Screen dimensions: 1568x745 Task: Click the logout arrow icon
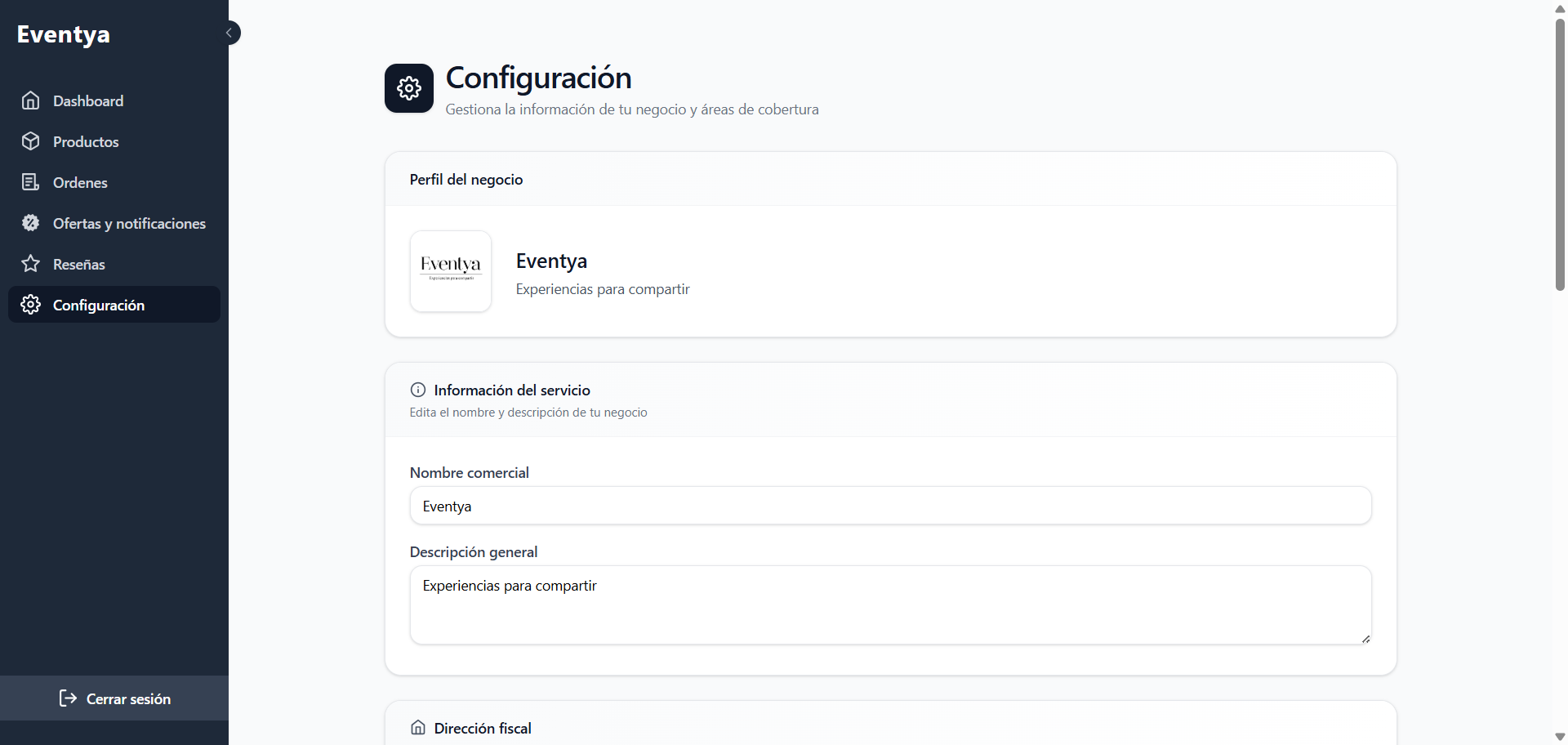(68, 698)
